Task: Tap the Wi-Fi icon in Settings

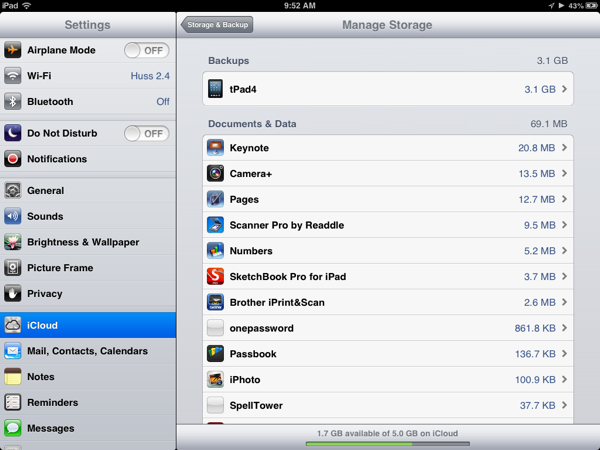Action: 13,76
